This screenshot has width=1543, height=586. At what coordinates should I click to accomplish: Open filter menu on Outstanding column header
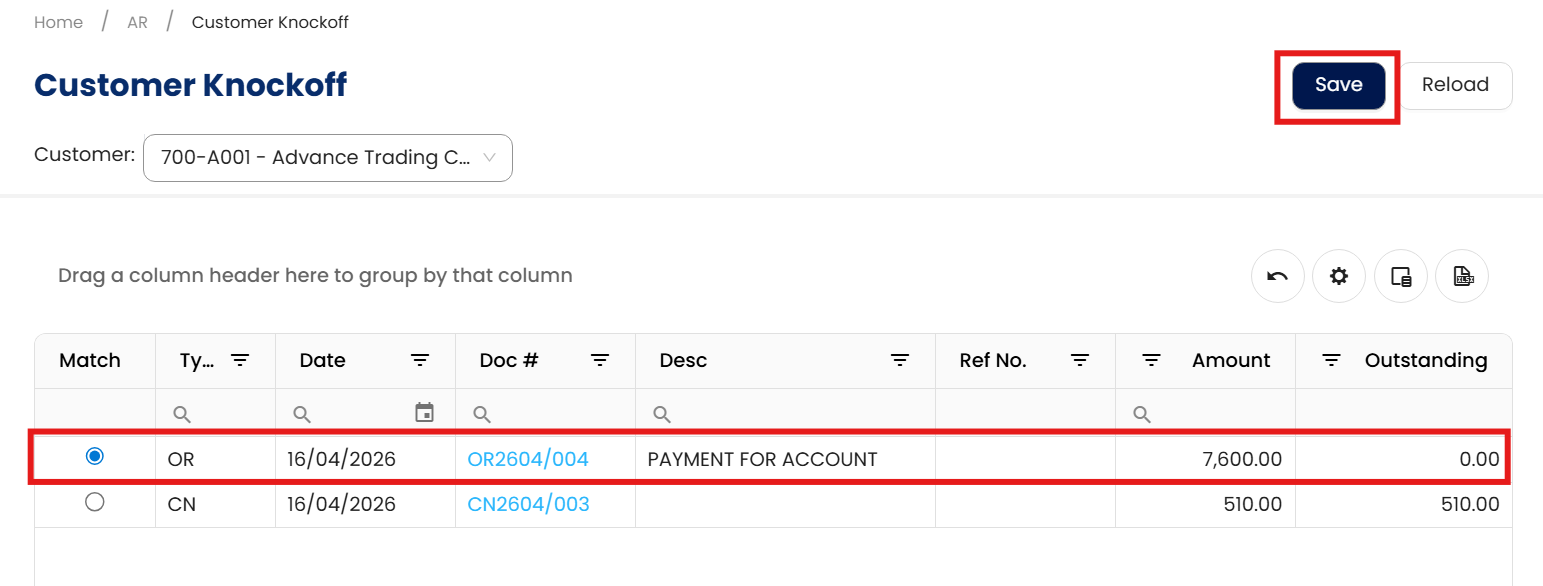click(x=1331, y=361)
